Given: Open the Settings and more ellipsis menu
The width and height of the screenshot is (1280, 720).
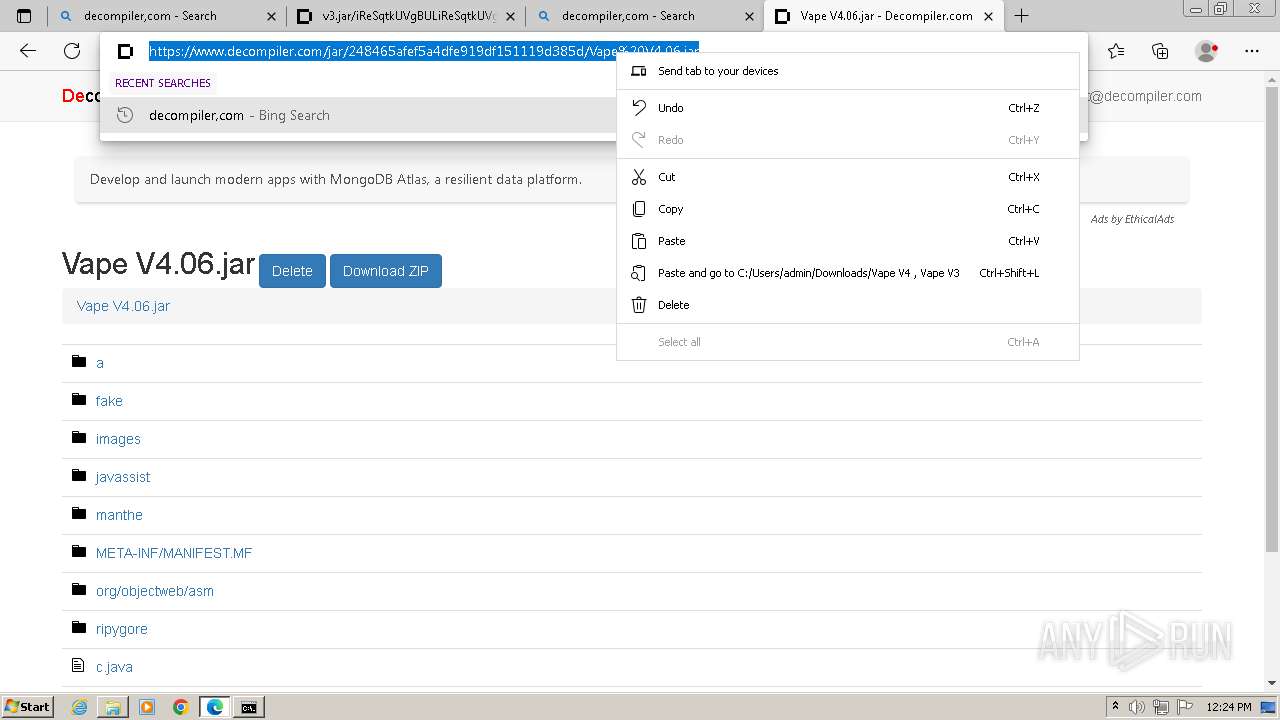Looking at the screenshot, I should coord(1252,51).
